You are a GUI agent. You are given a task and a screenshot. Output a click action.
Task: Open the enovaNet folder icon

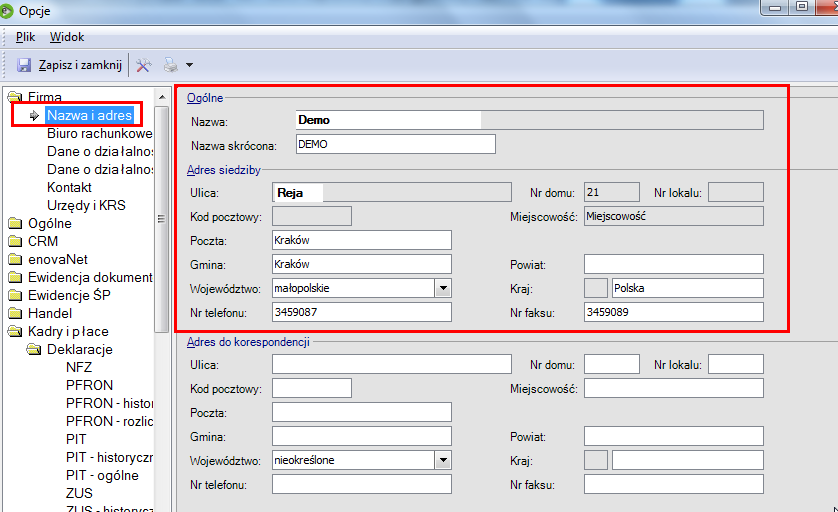click(x=15, y=259)
